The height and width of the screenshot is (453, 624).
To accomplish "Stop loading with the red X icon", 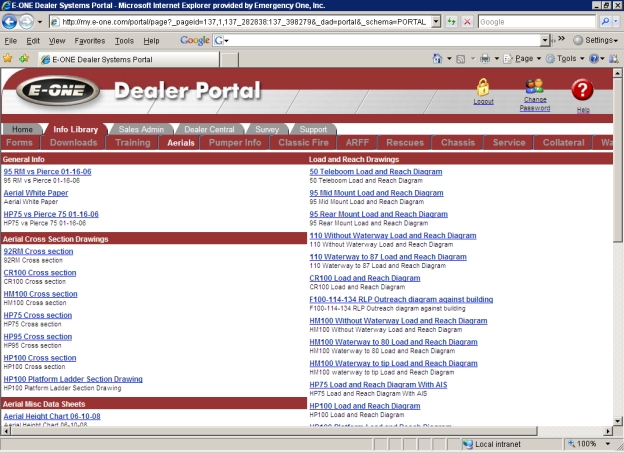I will tap(468, 21).
